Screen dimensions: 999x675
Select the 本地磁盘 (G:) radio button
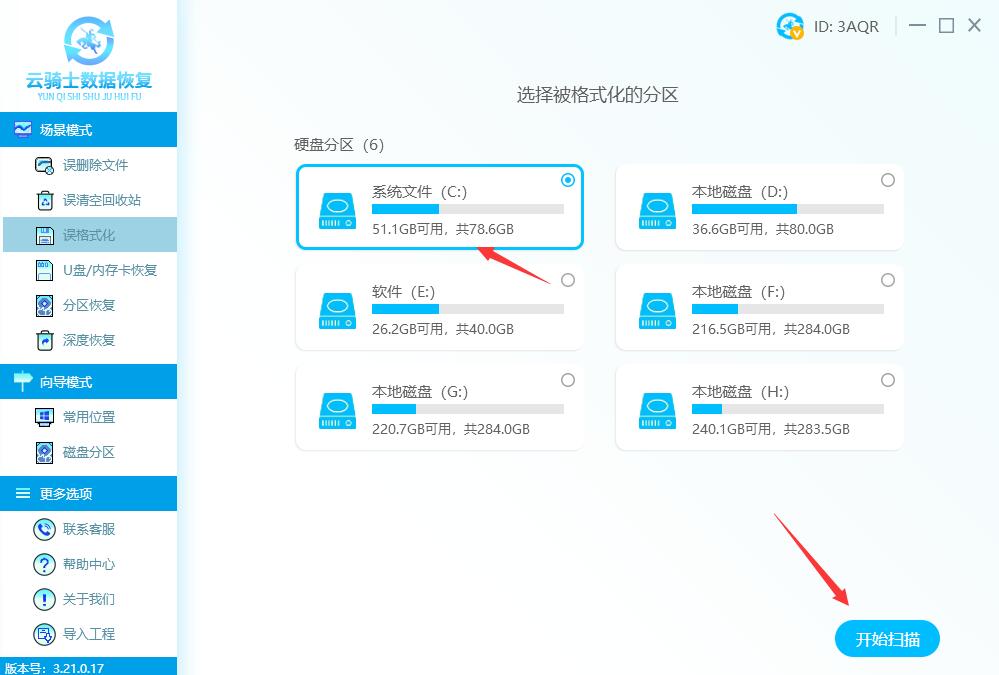568,381
